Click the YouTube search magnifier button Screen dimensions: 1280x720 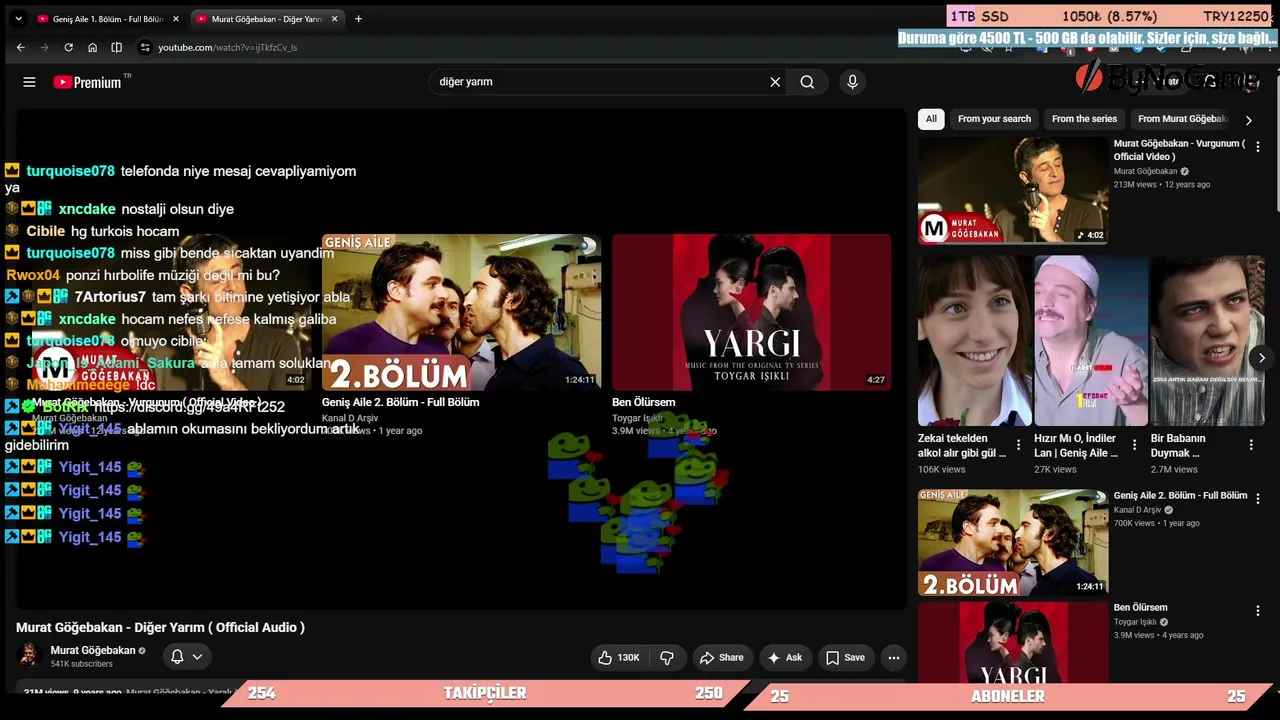pos(807,82)
